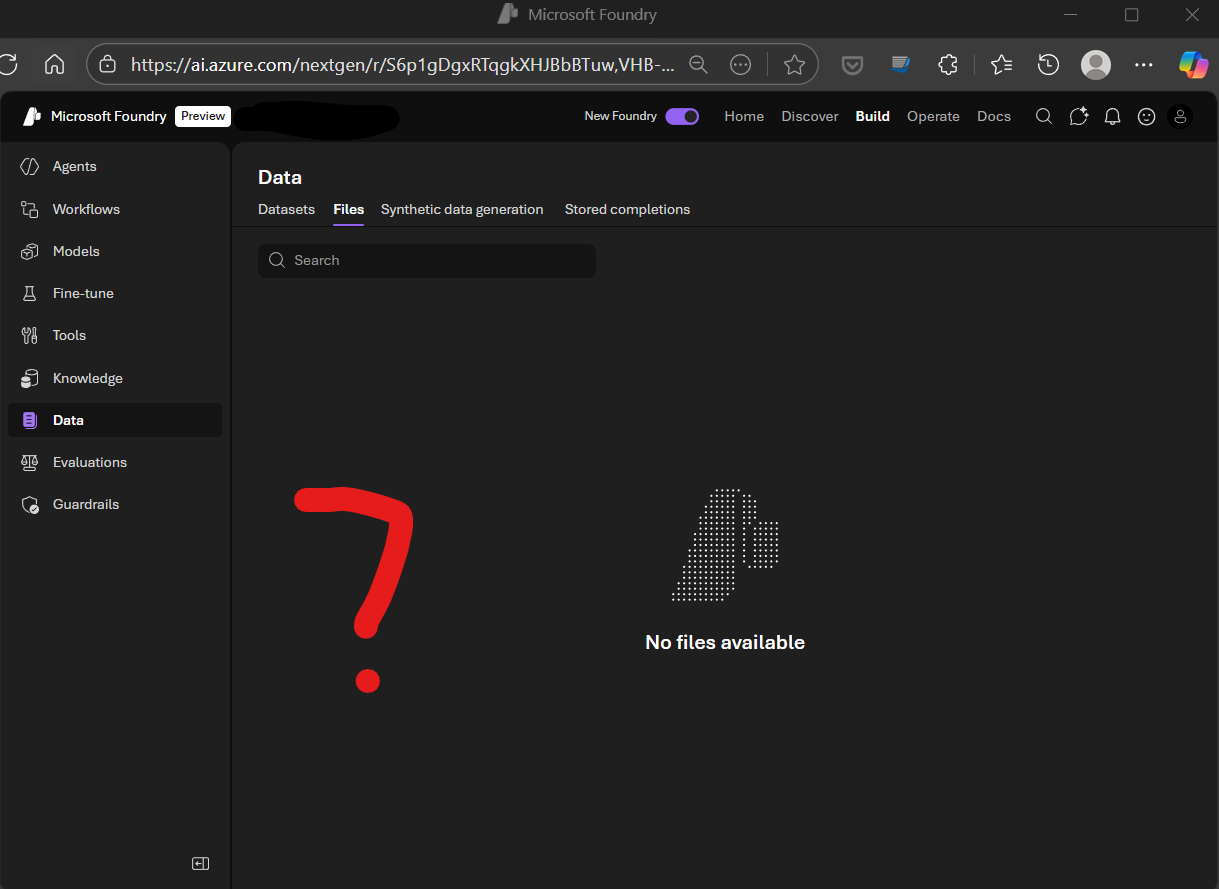Click the Preview badge
The width and height of the screenshot is (1219, 889).
(203, 116)
